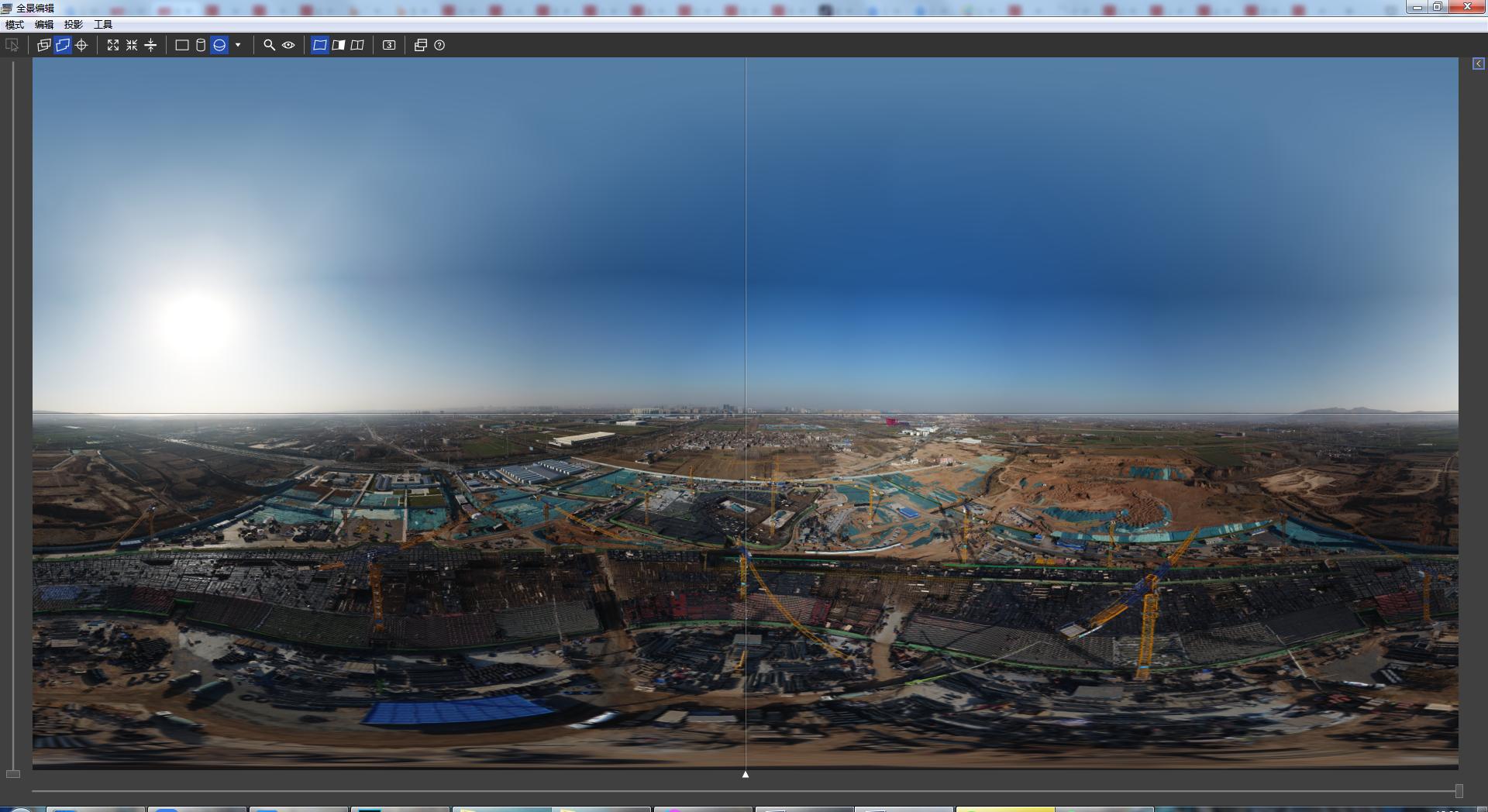1488x812 pixels.
Task: Open the help question mark icon
Action: tap(439, 45)
